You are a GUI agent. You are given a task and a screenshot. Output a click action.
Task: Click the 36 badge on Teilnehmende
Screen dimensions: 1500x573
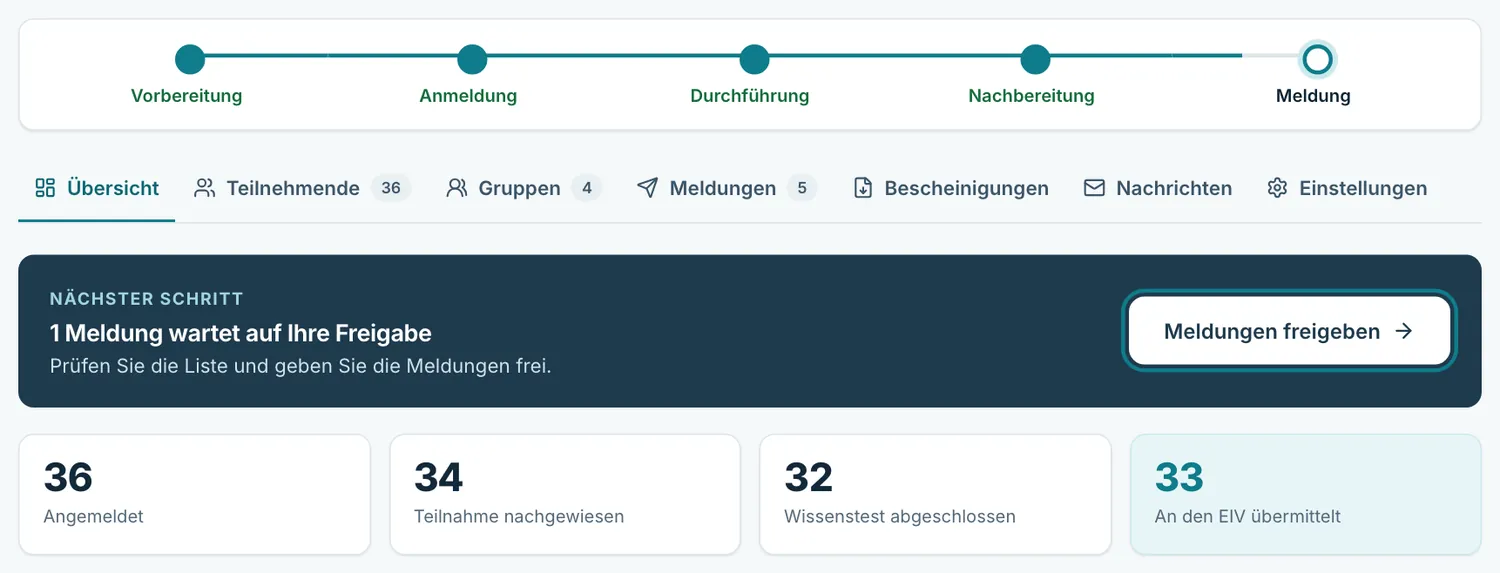point(391,188)
